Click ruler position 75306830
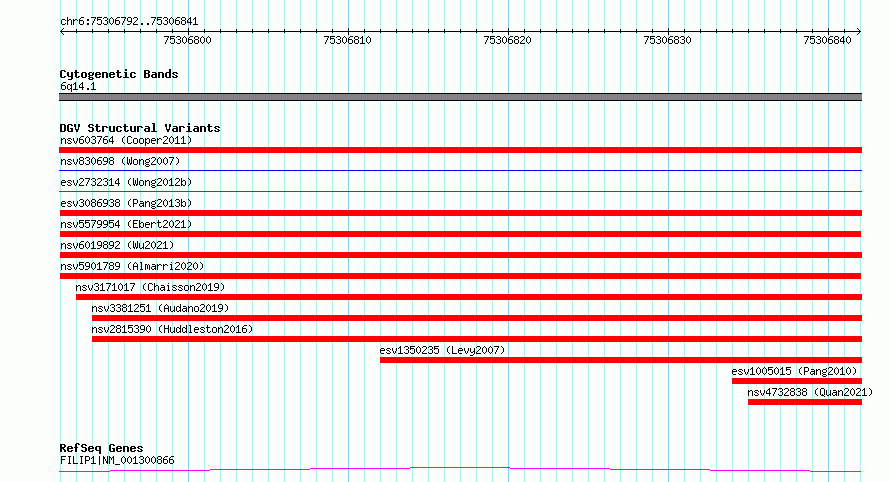The height and width of the screenshot is (482, 890). (668, 40)
